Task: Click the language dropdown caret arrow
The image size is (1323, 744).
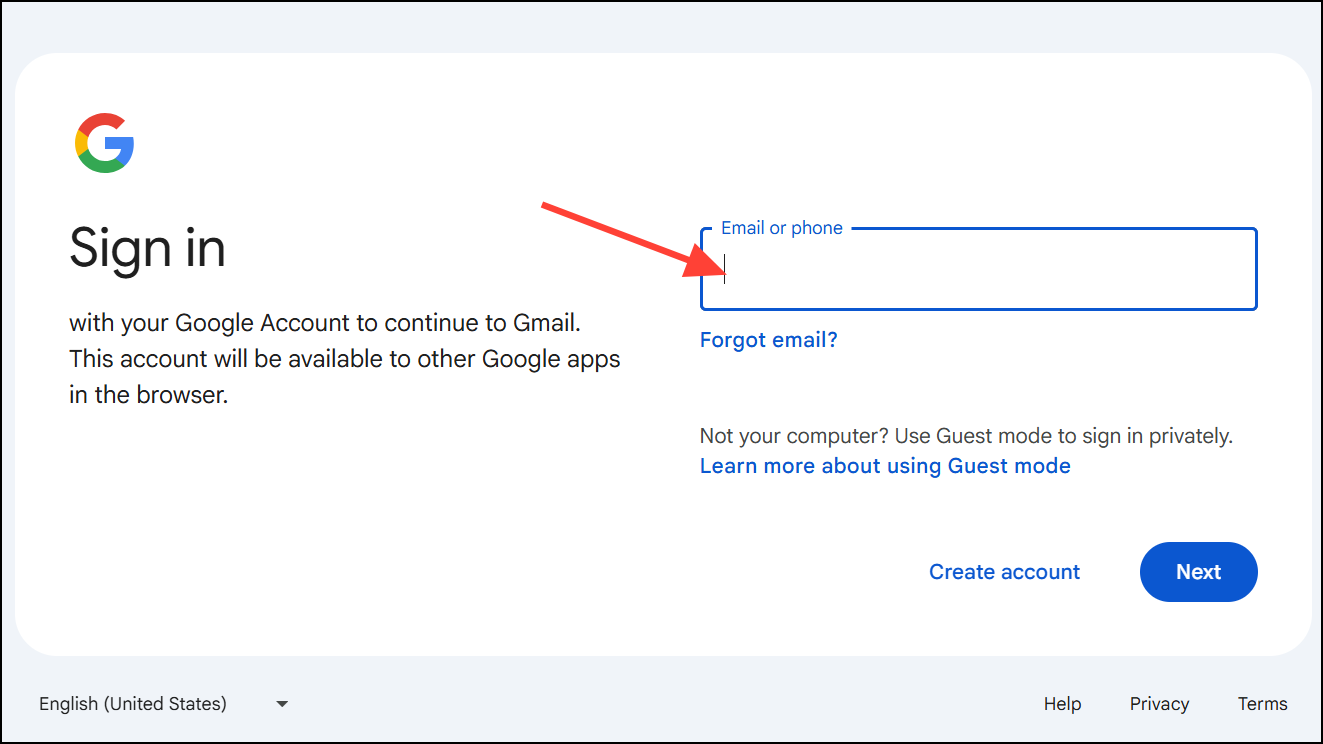Action: point(282,704)
